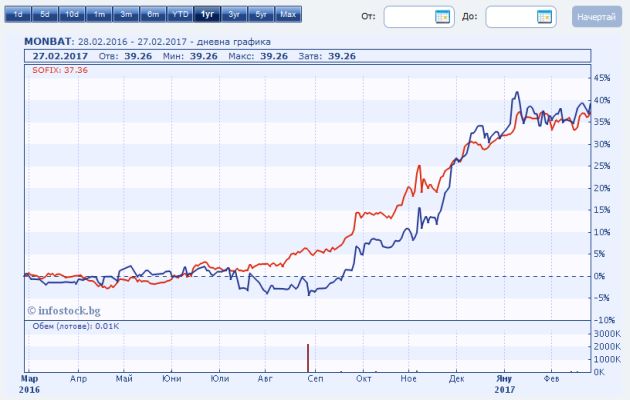The image size is (630, 400).
Task: Click the 3000K volume axis label
Action: click(607, 334)
